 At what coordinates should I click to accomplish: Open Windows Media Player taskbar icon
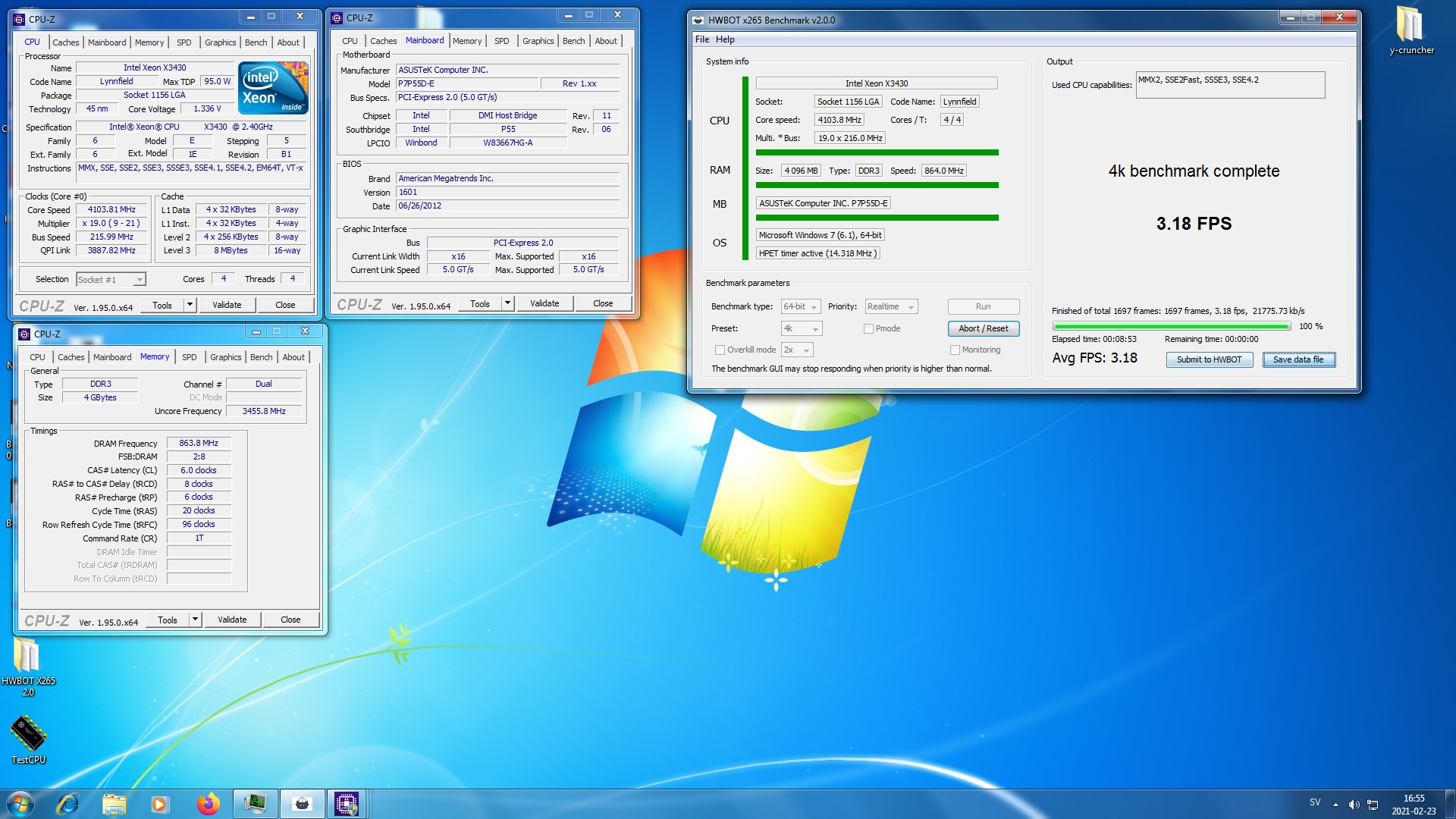pyautogui.click(x=159, y=804)
